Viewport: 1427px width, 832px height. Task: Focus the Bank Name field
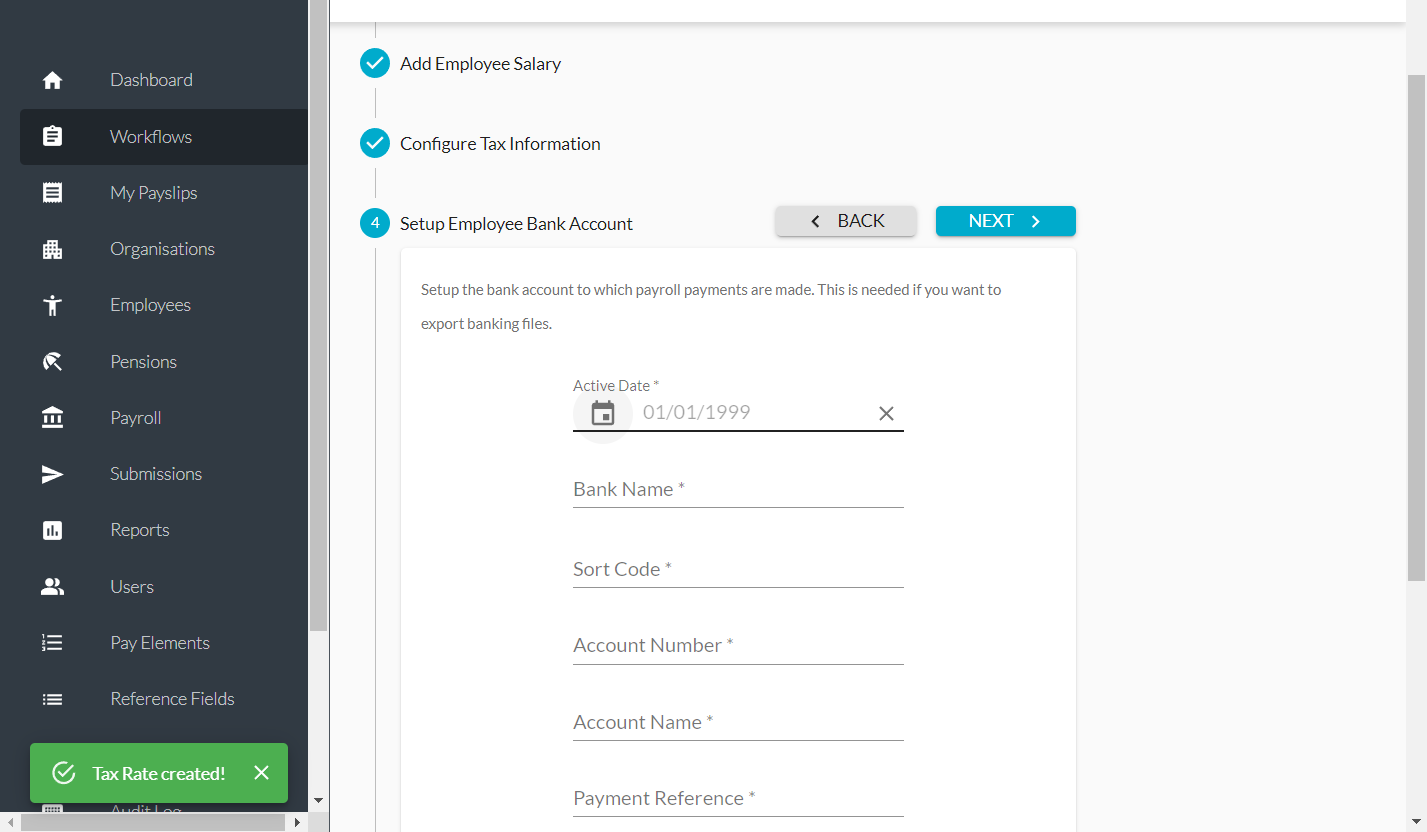(738, 489)
